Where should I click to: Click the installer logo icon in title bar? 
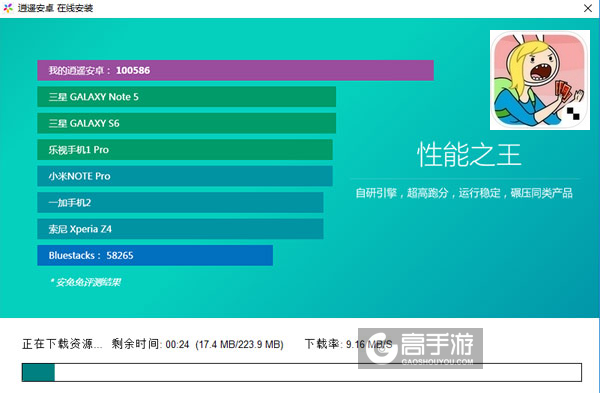point(8,8)
